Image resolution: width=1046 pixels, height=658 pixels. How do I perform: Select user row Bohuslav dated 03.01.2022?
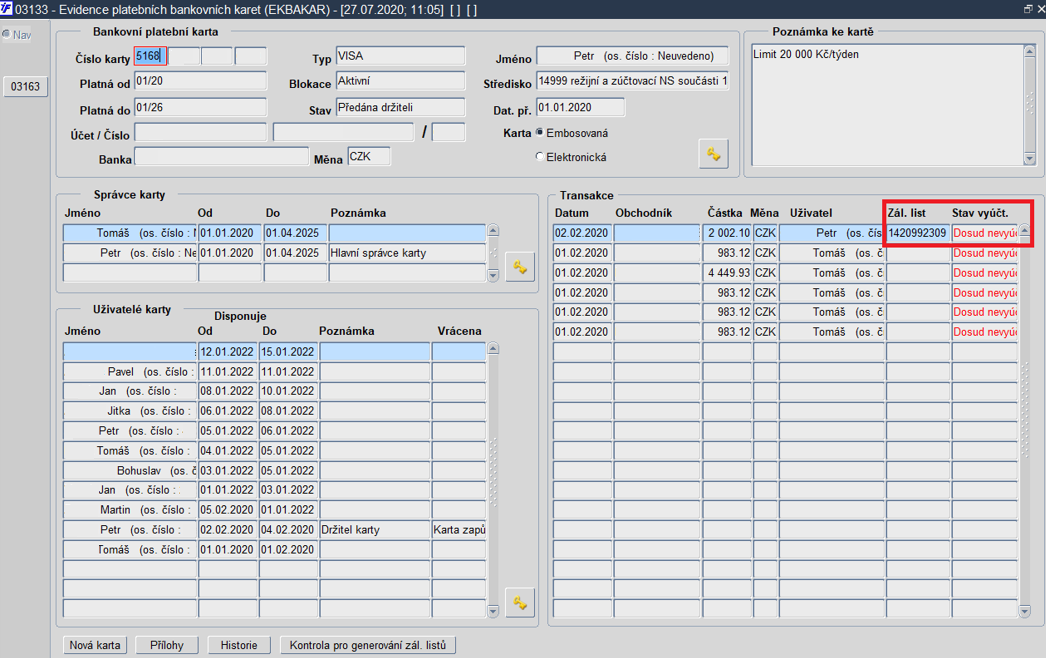[x=274, y=470]
